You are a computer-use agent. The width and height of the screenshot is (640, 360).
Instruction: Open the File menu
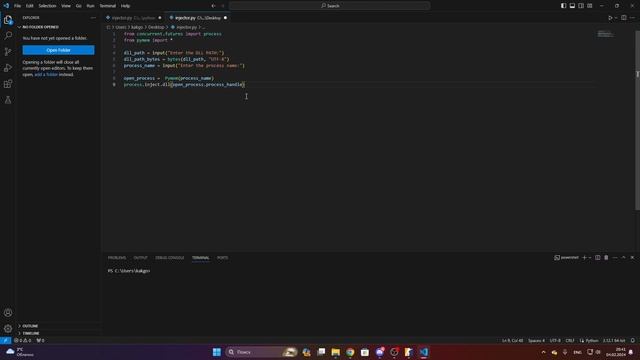(18, 6)
